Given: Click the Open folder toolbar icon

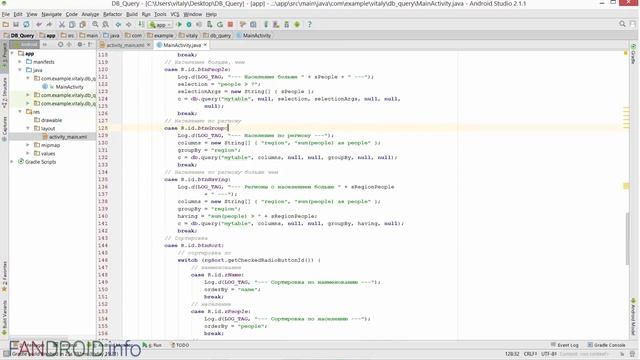Looking at the screenshot, I should click(x=5, y=24).
